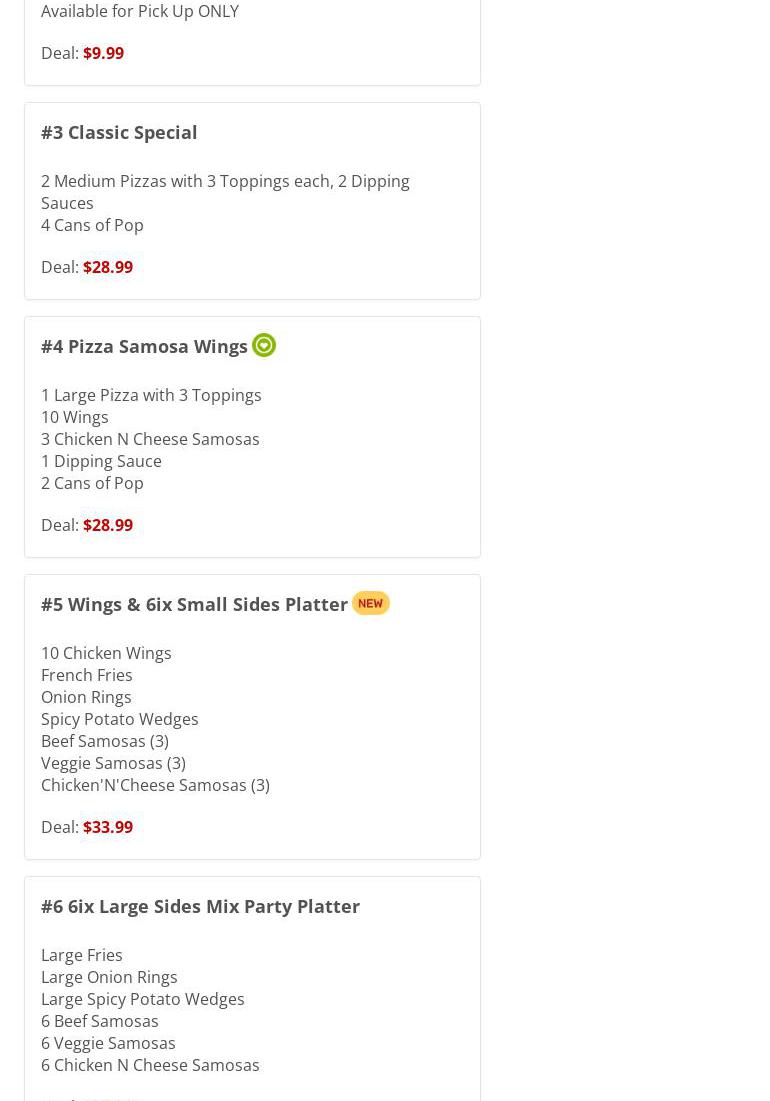This screenshot has width=770, height=1101.
Task: Click the '10 Wings' item line
Action: pos(74,417)
